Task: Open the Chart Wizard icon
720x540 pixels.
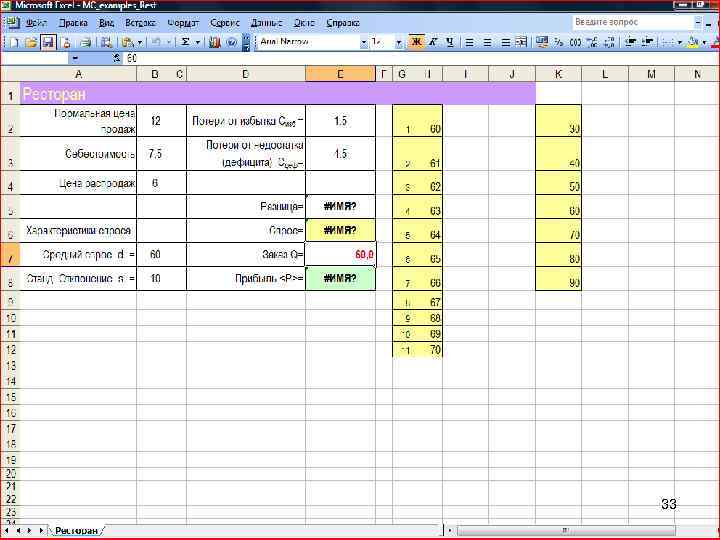Action: click(214, 42)
